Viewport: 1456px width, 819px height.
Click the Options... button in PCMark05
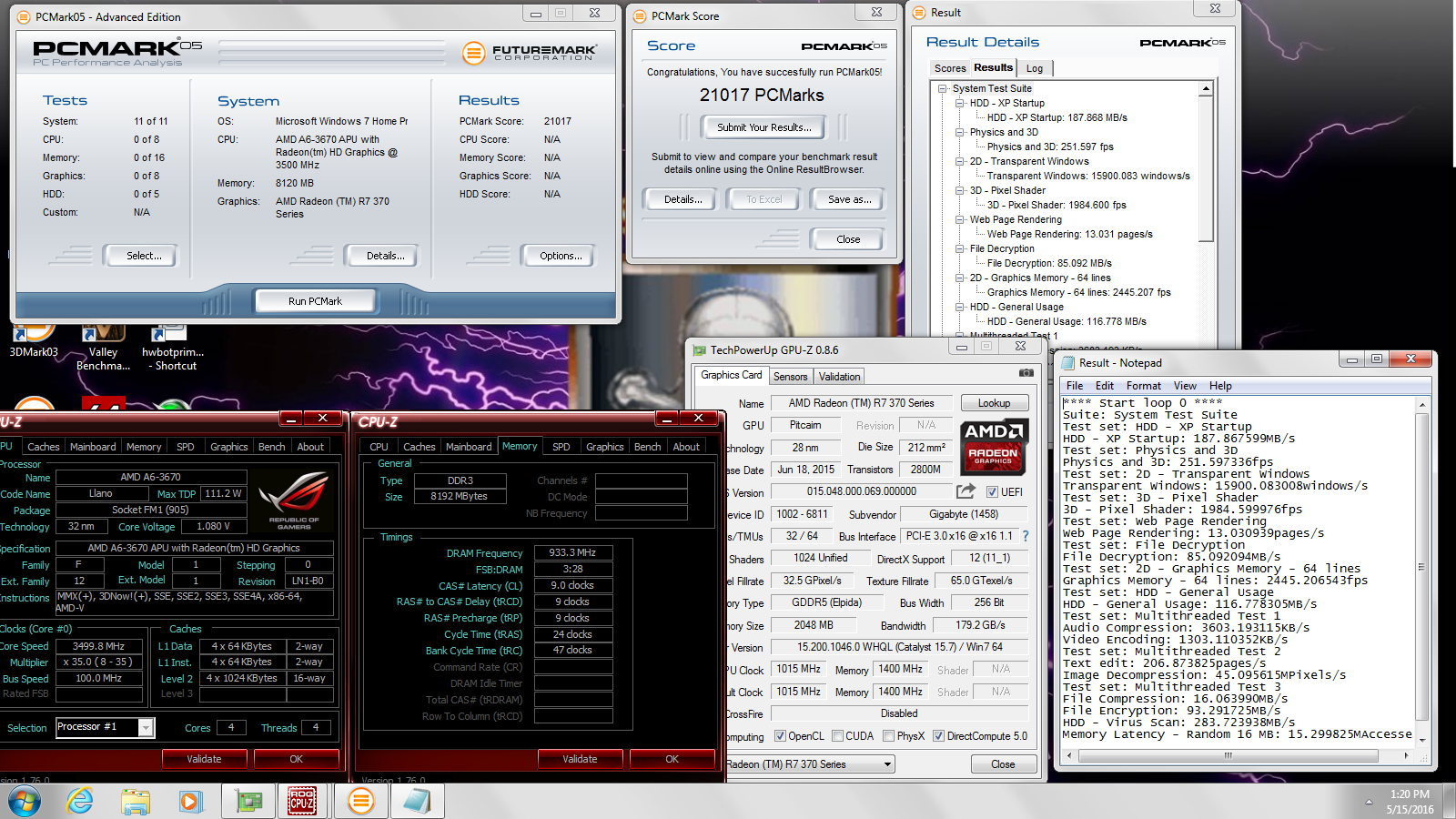coord(561,256)
